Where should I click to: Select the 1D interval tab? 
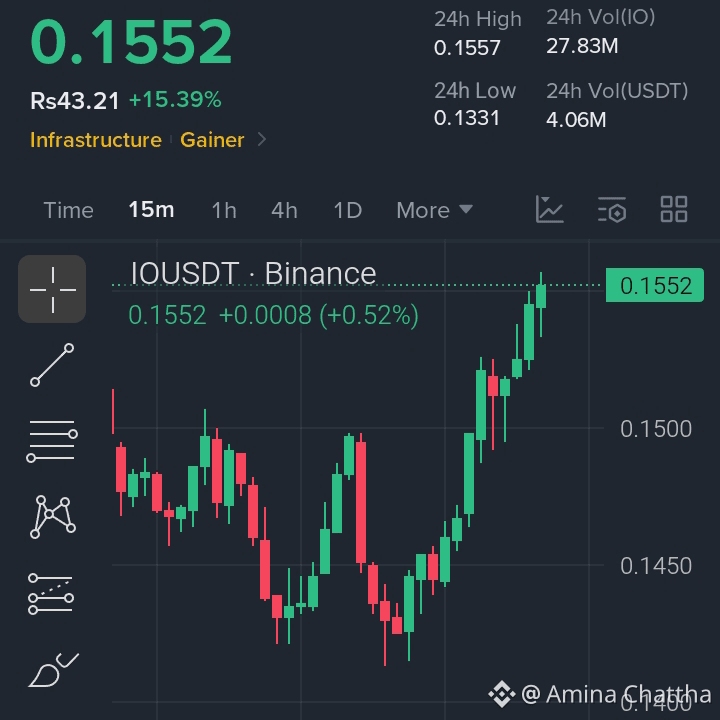pos(348,210)
